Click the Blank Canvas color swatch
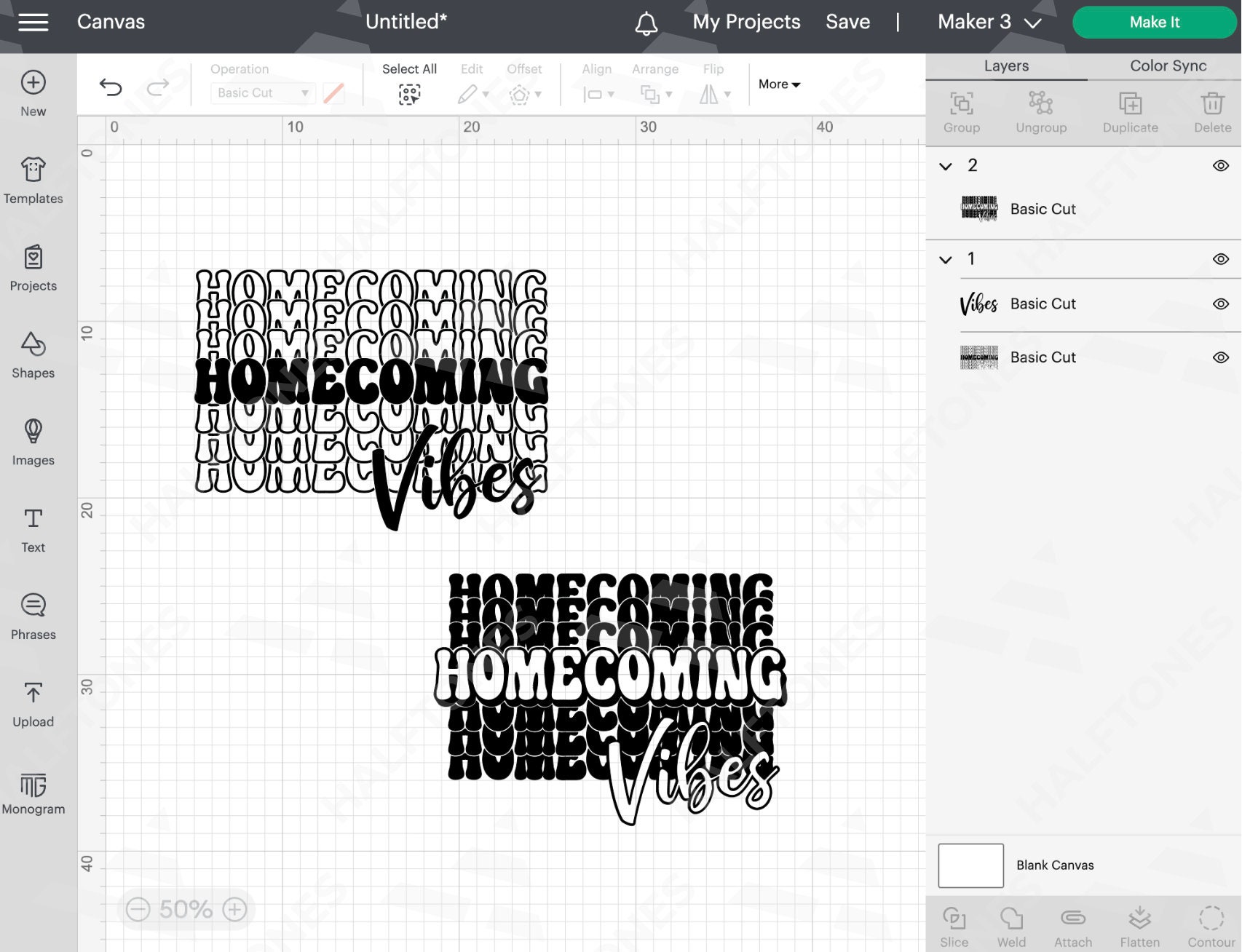The image size is (1242, 952). [970, 865]
